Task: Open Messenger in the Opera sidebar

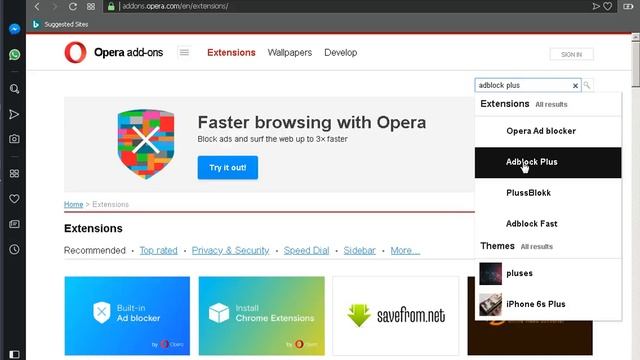Action: tap(14, 29)
